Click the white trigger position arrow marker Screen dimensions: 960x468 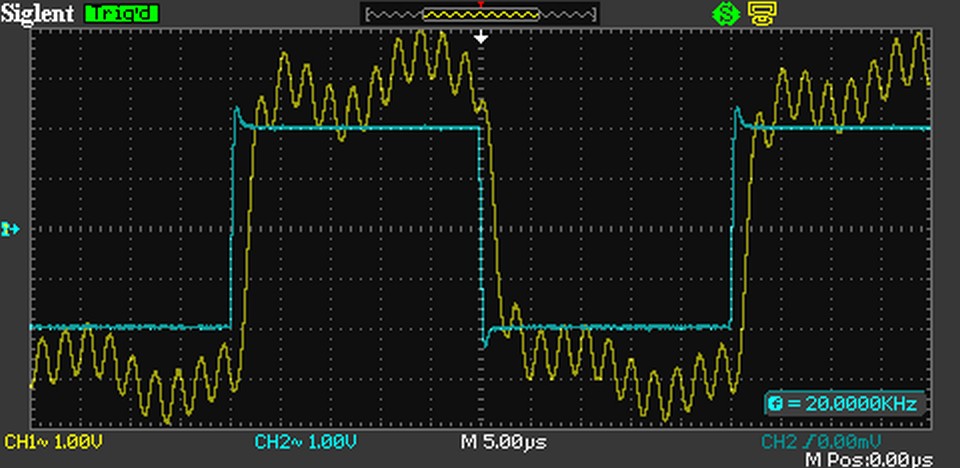point(482,38)
